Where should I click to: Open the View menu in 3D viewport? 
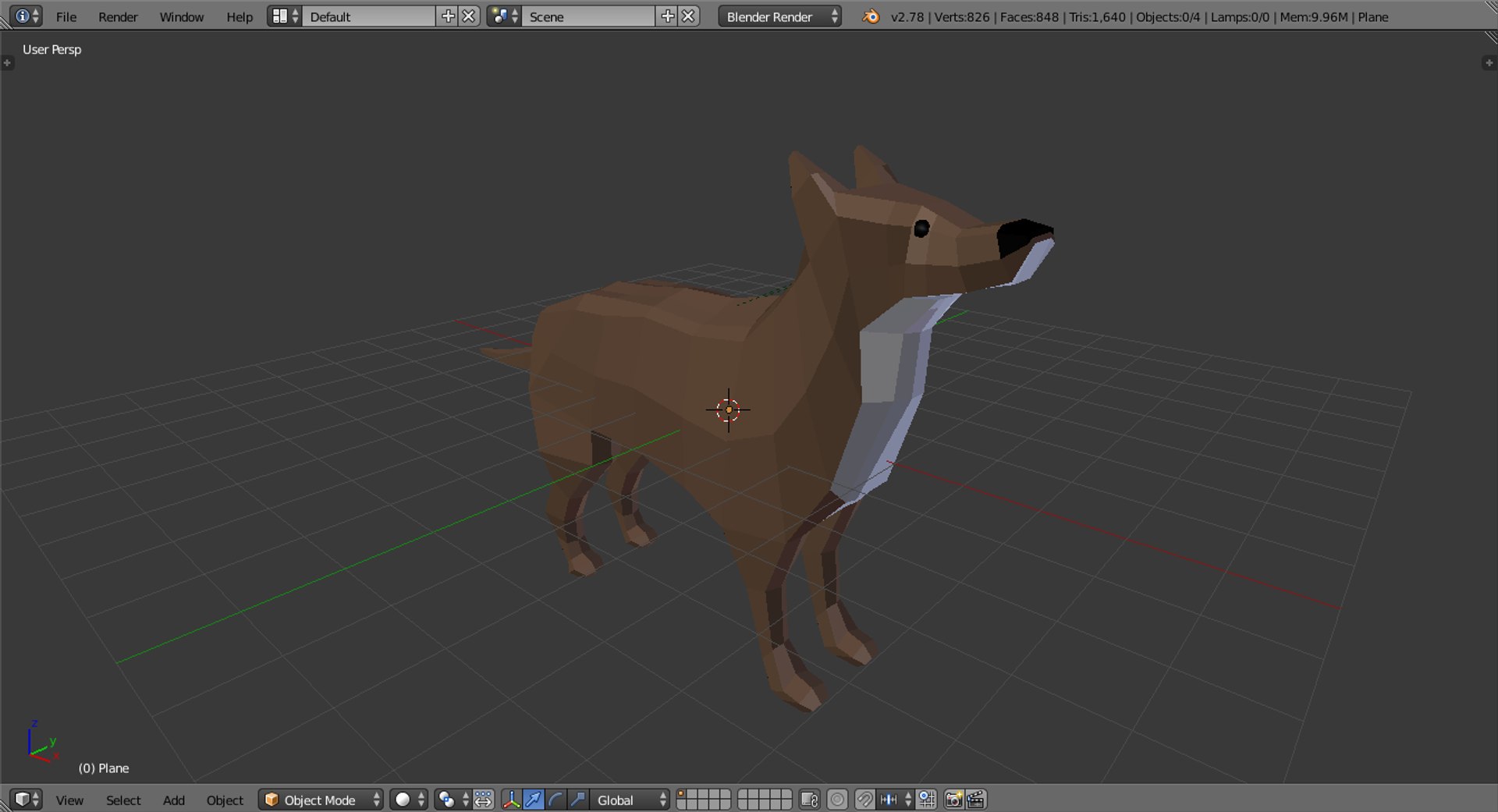[69, 800]
